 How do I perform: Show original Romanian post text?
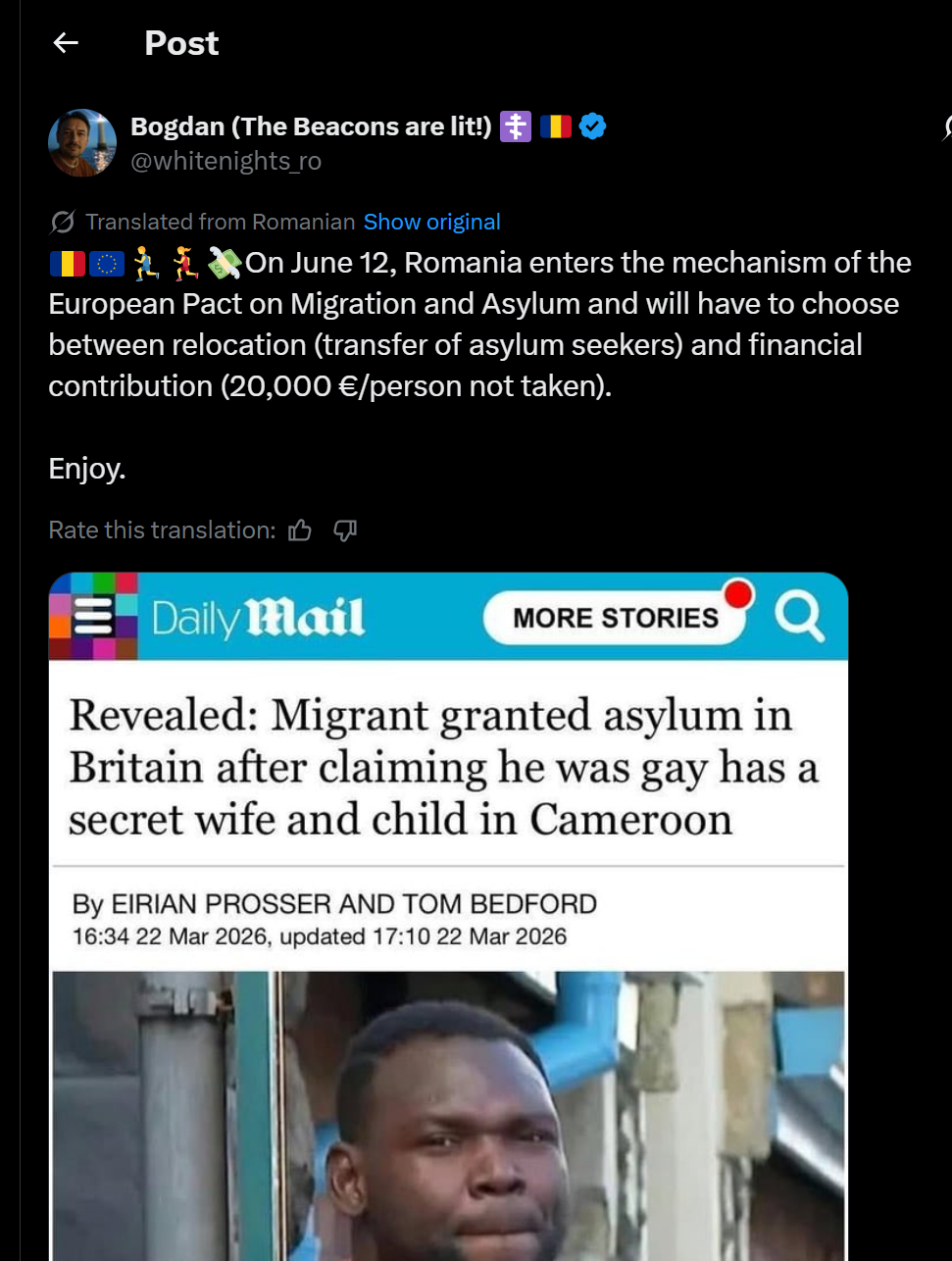pos(431,222)
